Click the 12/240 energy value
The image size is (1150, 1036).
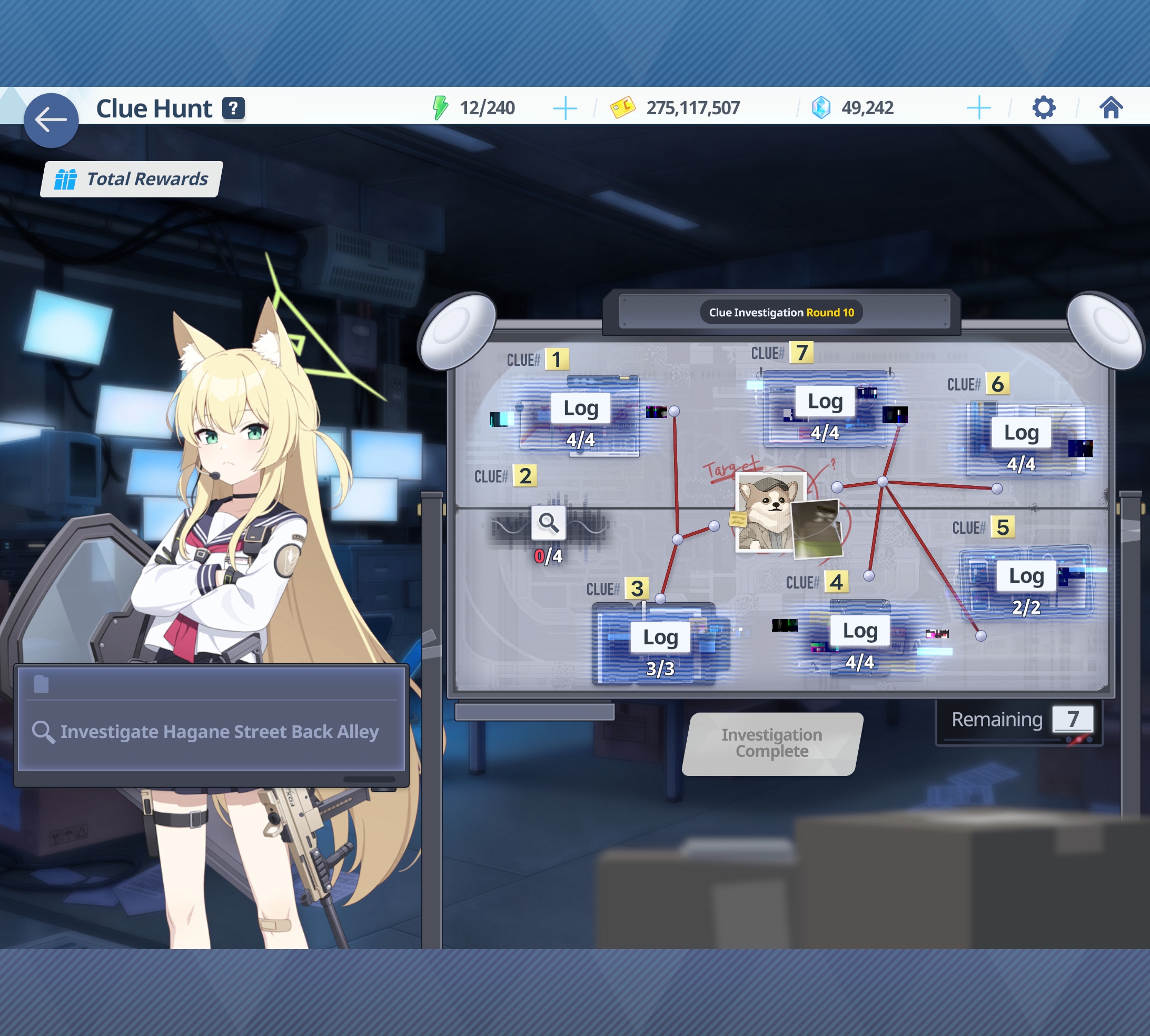tap(487, 107)
